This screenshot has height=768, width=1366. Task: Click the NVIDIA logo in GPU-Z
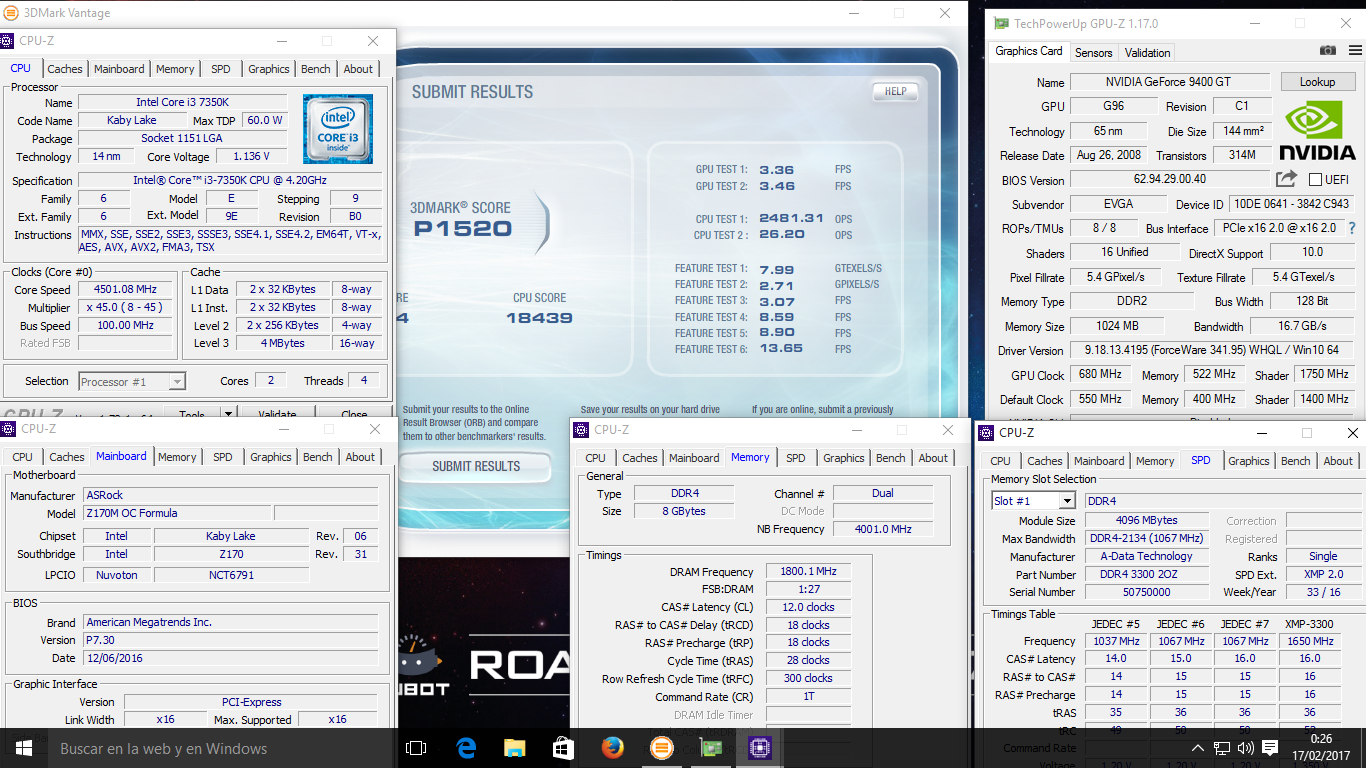[1317, 129]
